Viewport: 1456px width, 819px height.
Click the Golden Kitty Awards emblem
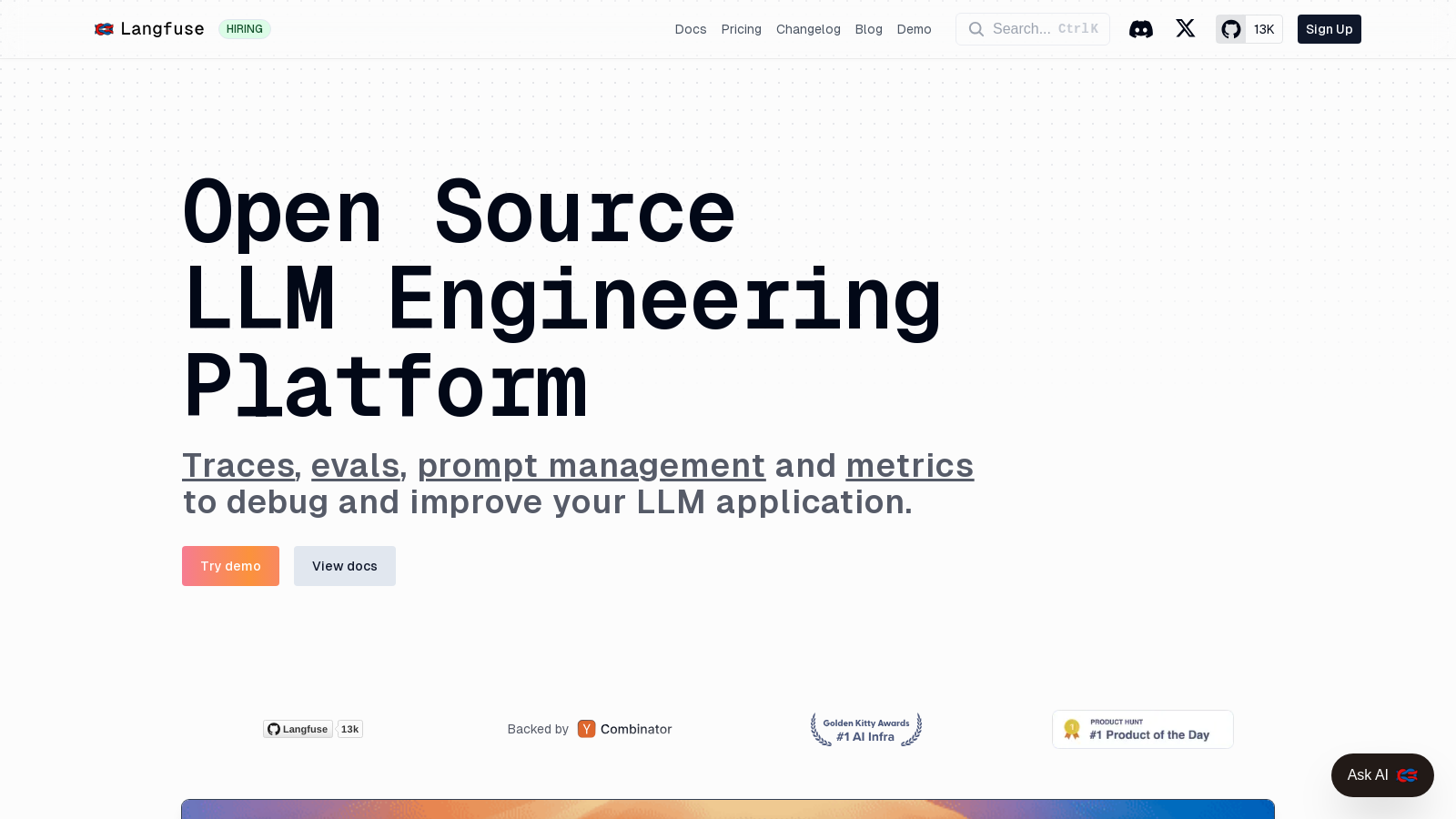tap(865, 729)
